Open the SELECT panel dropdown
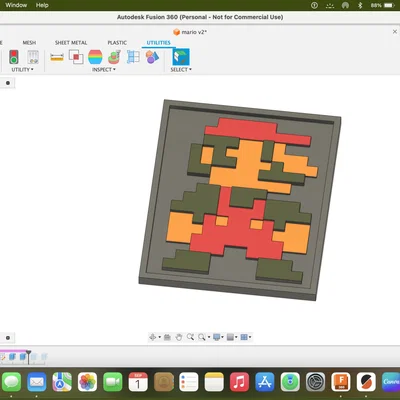400x400 pixels. 181,69
